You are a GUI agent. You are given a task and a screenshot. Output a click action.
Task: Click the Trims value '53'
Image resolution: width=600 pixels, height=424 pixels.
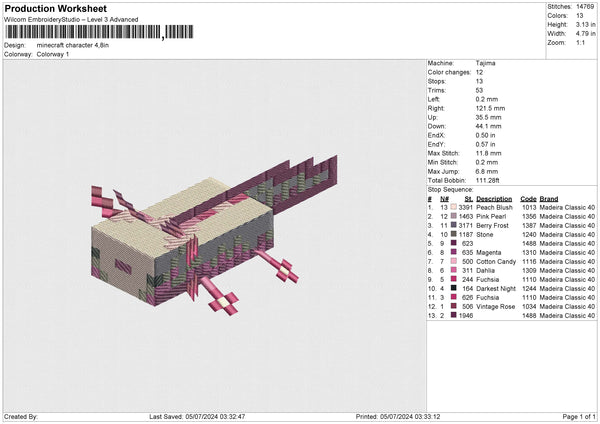tap(479, 90)
